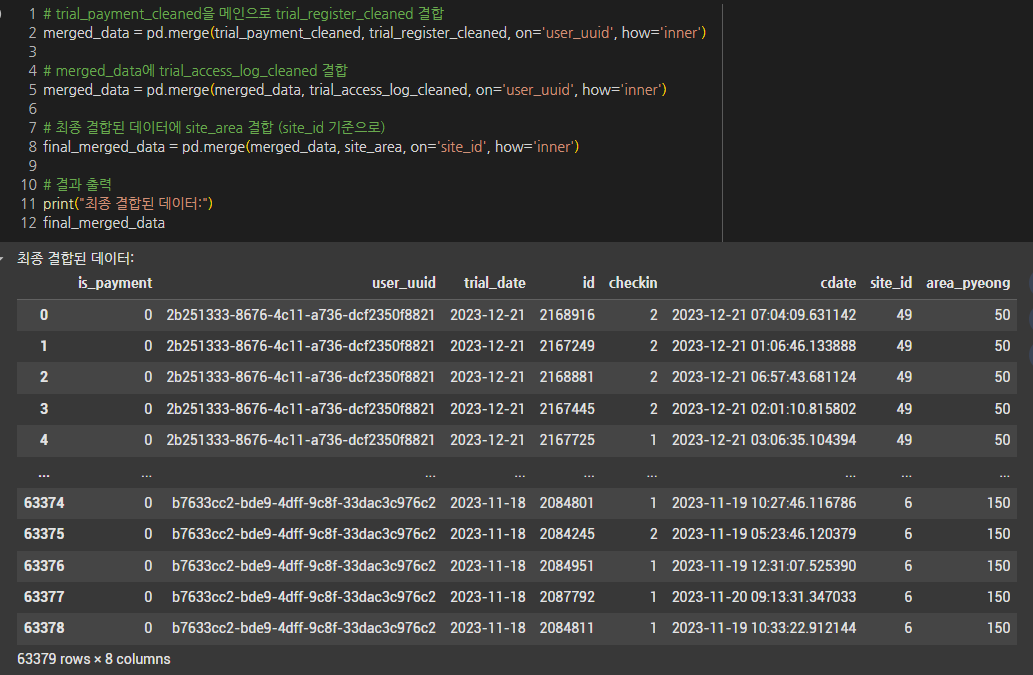Click the user_uuid cell in row 63376
The height and width of the screenshot is (675, 1033).
click(x=304, y=566)
